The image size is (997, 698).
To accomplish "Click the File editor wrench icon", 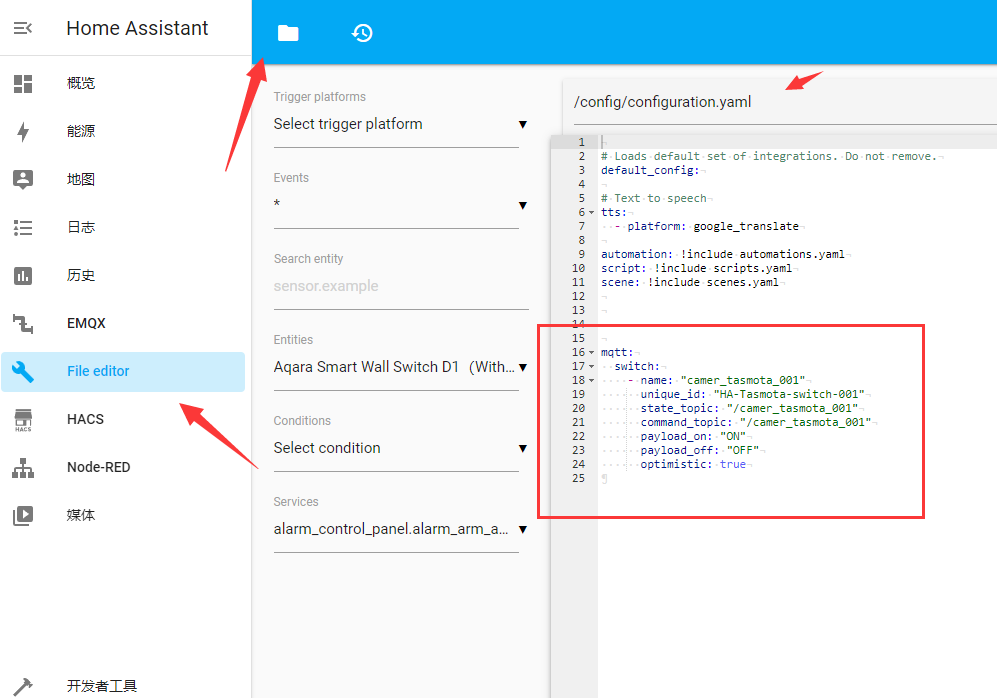I will point(23,371).
